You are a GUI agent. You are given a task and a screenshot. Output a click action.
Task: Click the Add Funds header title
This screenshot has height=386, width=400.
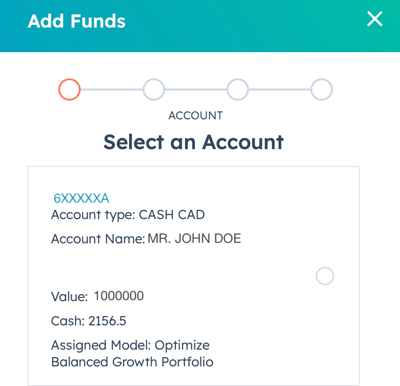pyautogui.click(x=77, y=21)
